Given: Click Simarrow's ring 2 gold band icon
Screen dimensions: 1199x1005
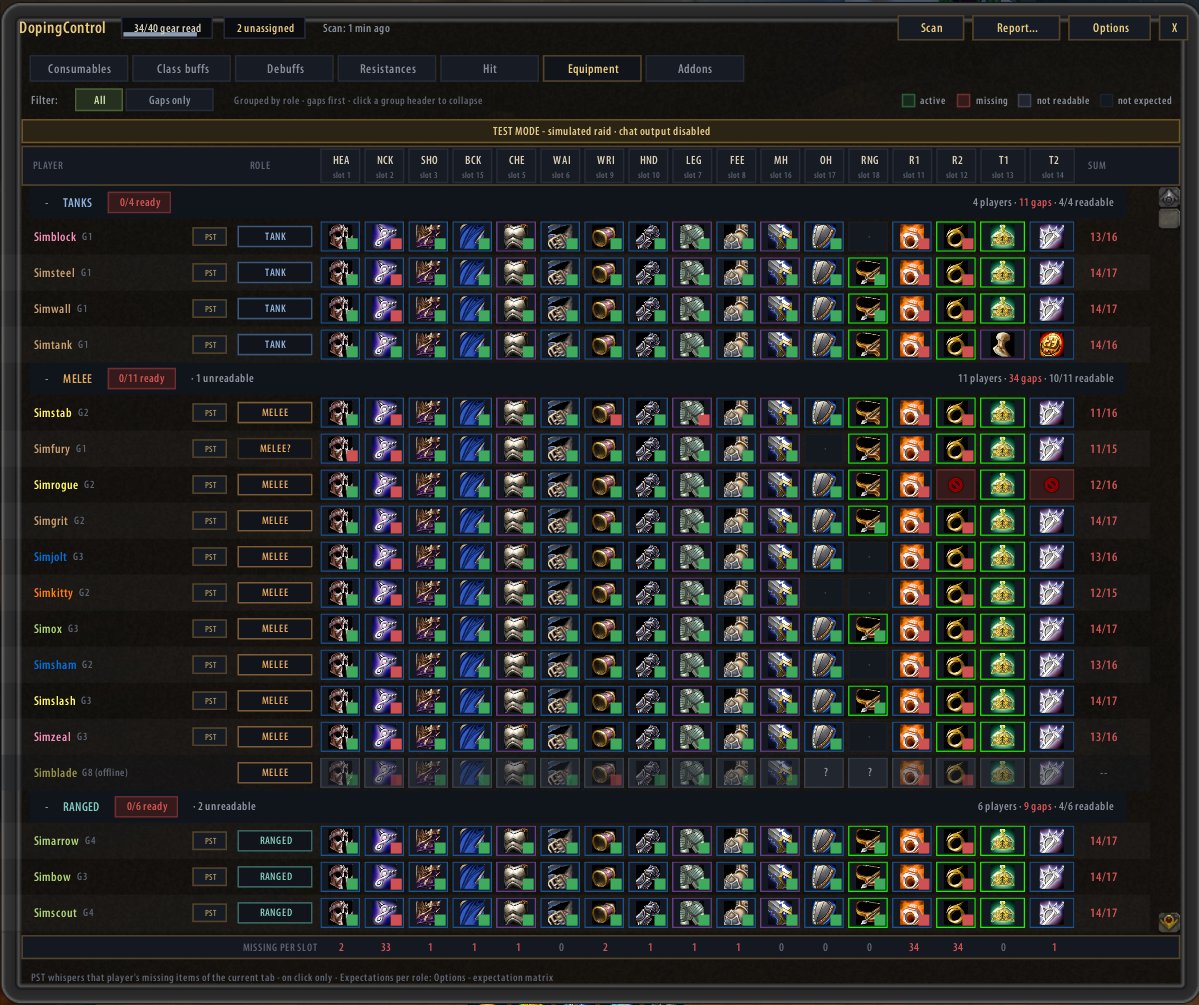Looking at the screenshot, I should click(x=957, y=841).
